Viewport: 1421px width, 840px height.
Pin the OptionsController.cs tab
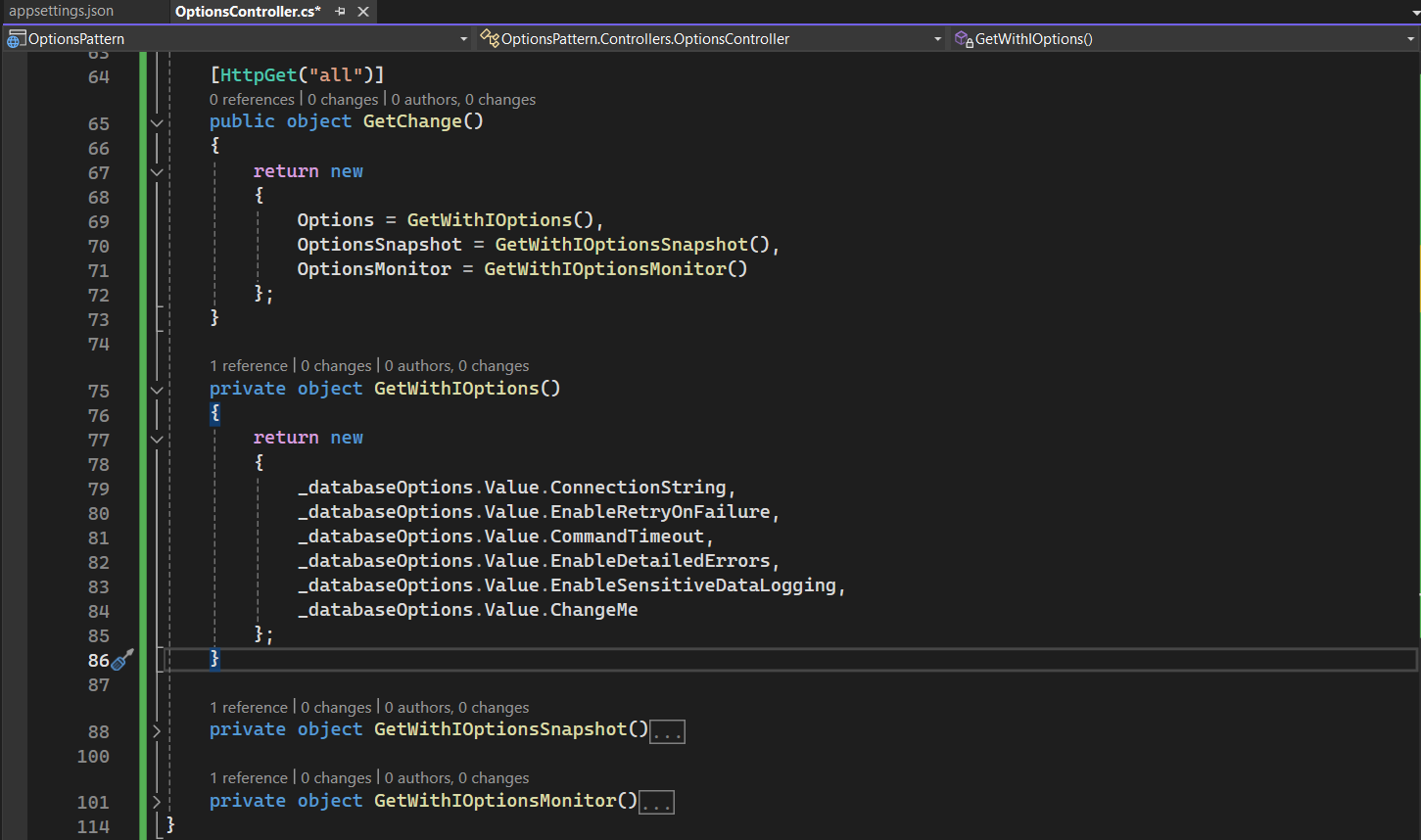click(x=340, y=12)
